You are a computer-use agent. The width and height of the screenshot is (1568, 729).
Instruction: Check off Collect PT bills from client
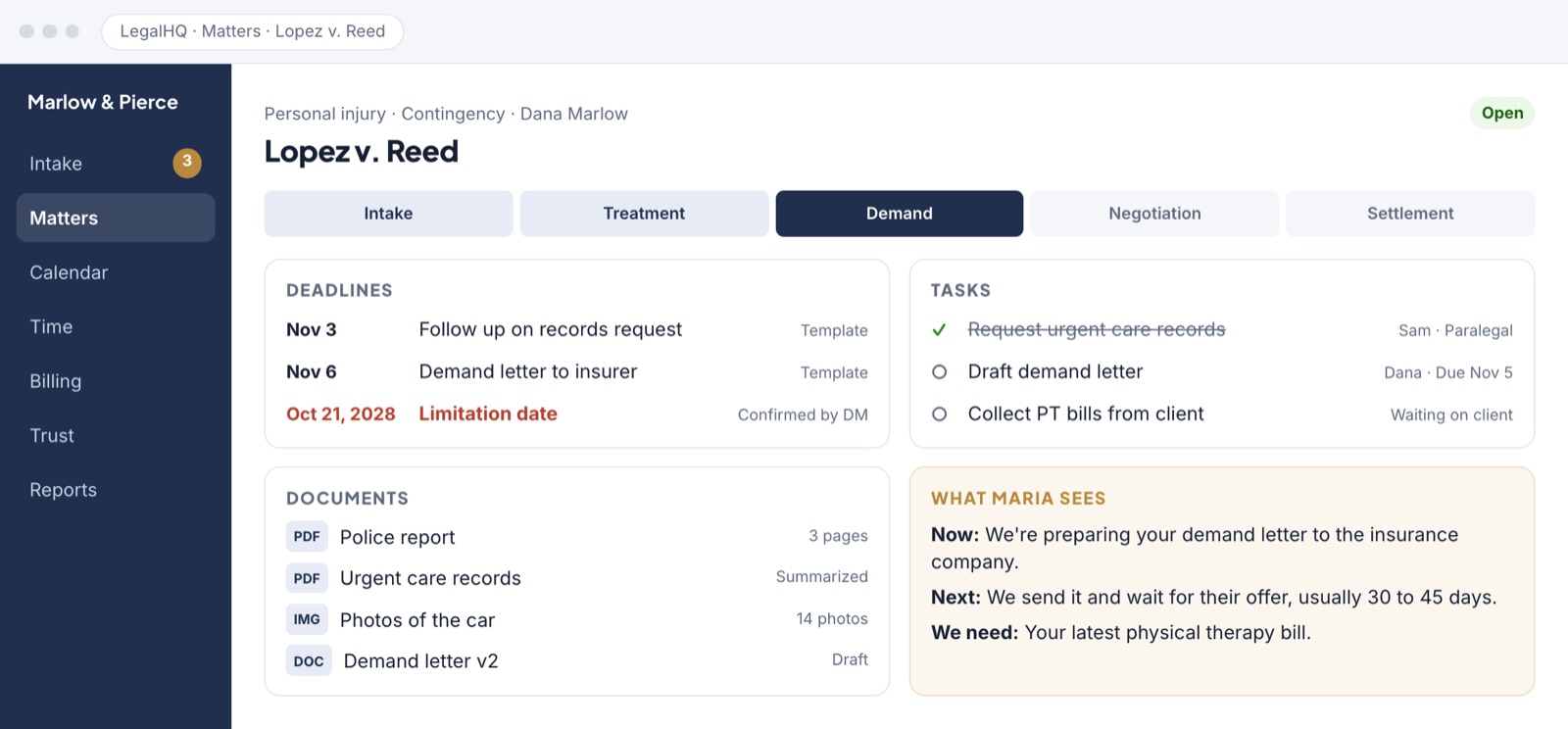coord(939,414)
